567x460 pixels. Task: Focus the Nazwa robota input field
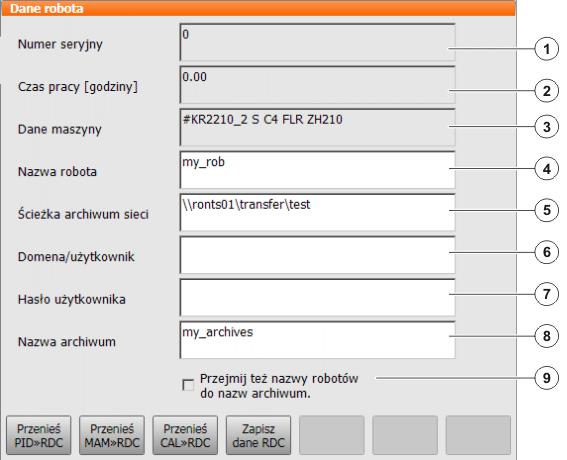click(317, 170)
